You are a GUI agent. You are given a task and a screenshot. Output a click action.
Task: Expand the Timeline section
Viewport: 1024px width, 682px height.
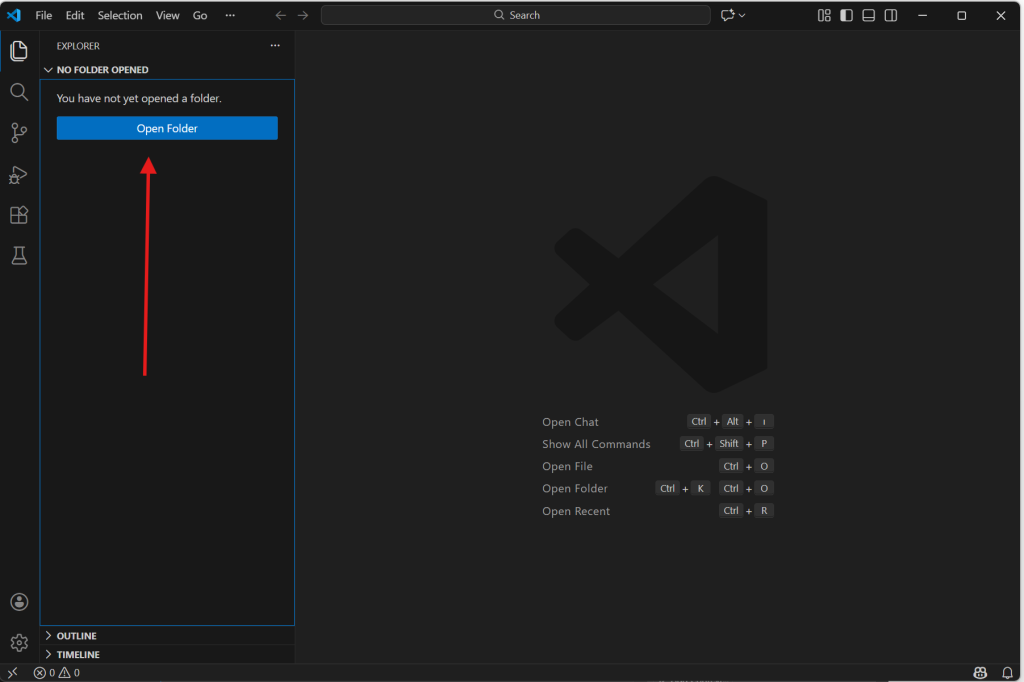pyautogui.click(x=77, y=655)
